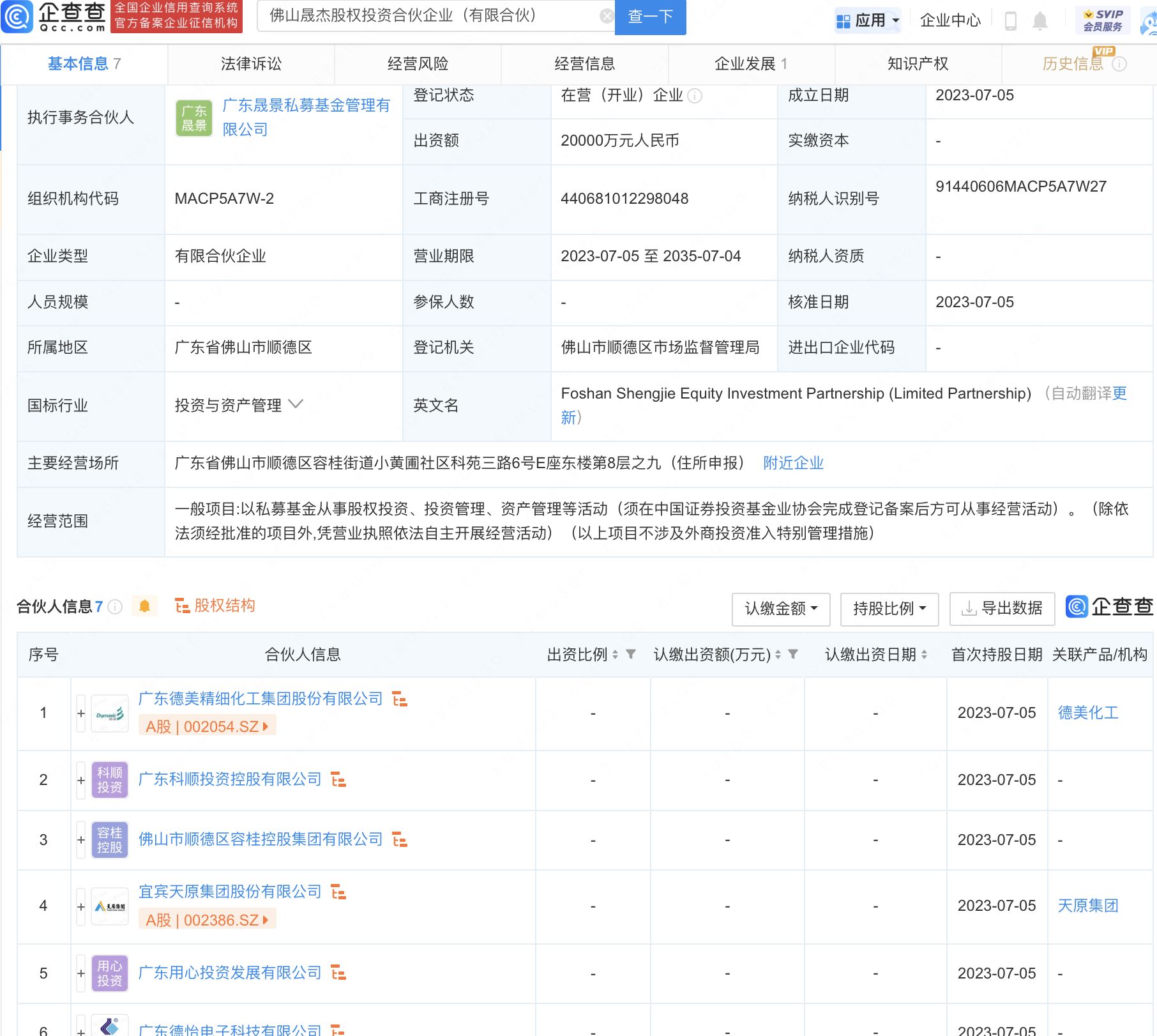Click the orange bell alert for partner info

[x=144, y=606]
